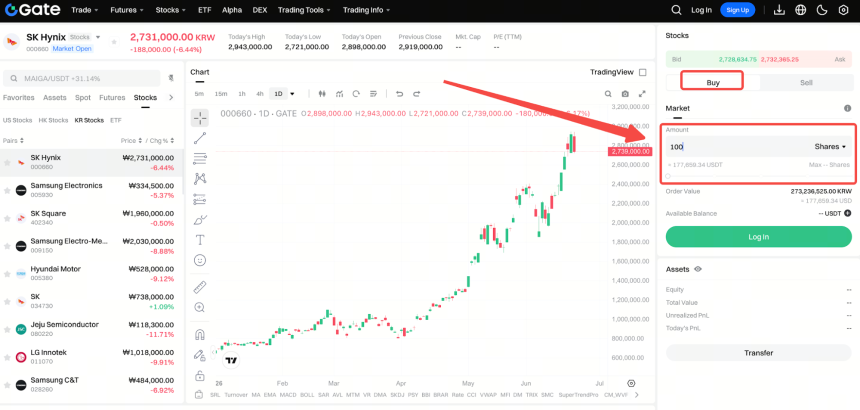
Task: Favorite Hyundai Motor with its star
Action: [7, 274]
